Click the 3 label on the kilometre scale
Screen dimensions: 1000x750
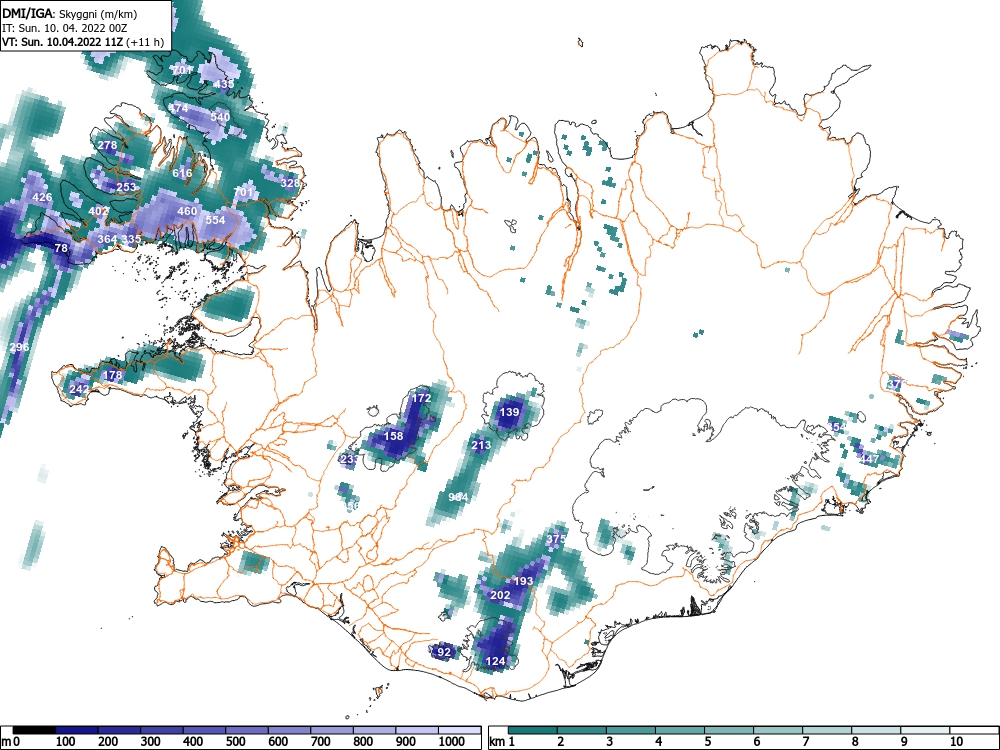point(609,742)
